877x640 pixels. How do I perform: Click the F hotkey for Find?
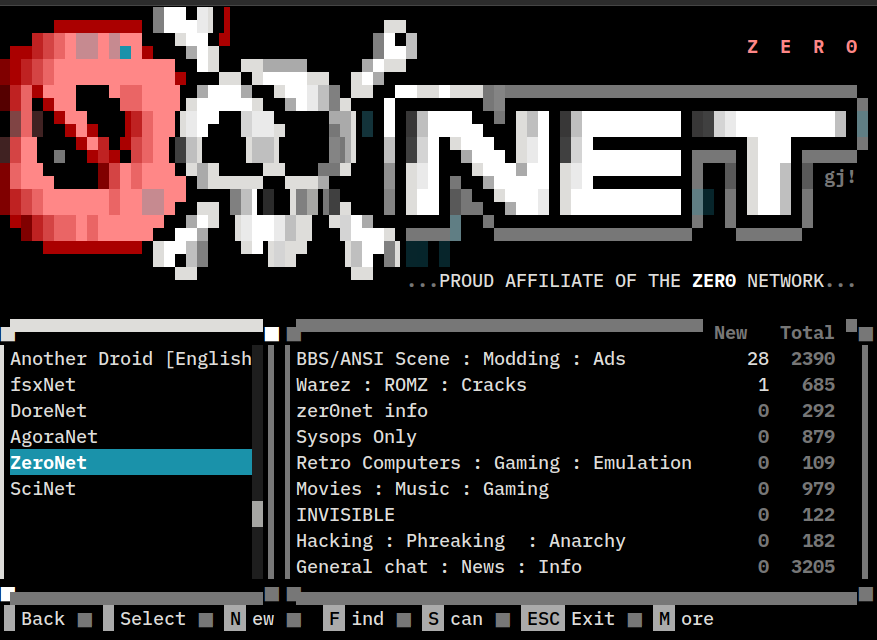pos(334,619)
